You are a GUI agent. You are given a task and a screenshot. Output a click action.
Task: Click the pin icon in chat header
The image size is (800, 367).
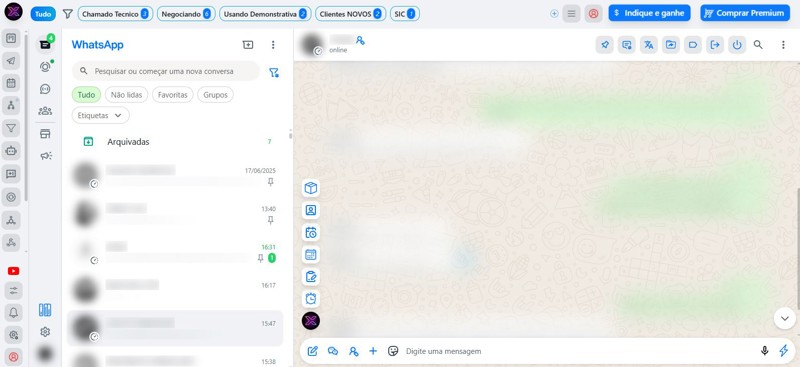tap(605, 45)
